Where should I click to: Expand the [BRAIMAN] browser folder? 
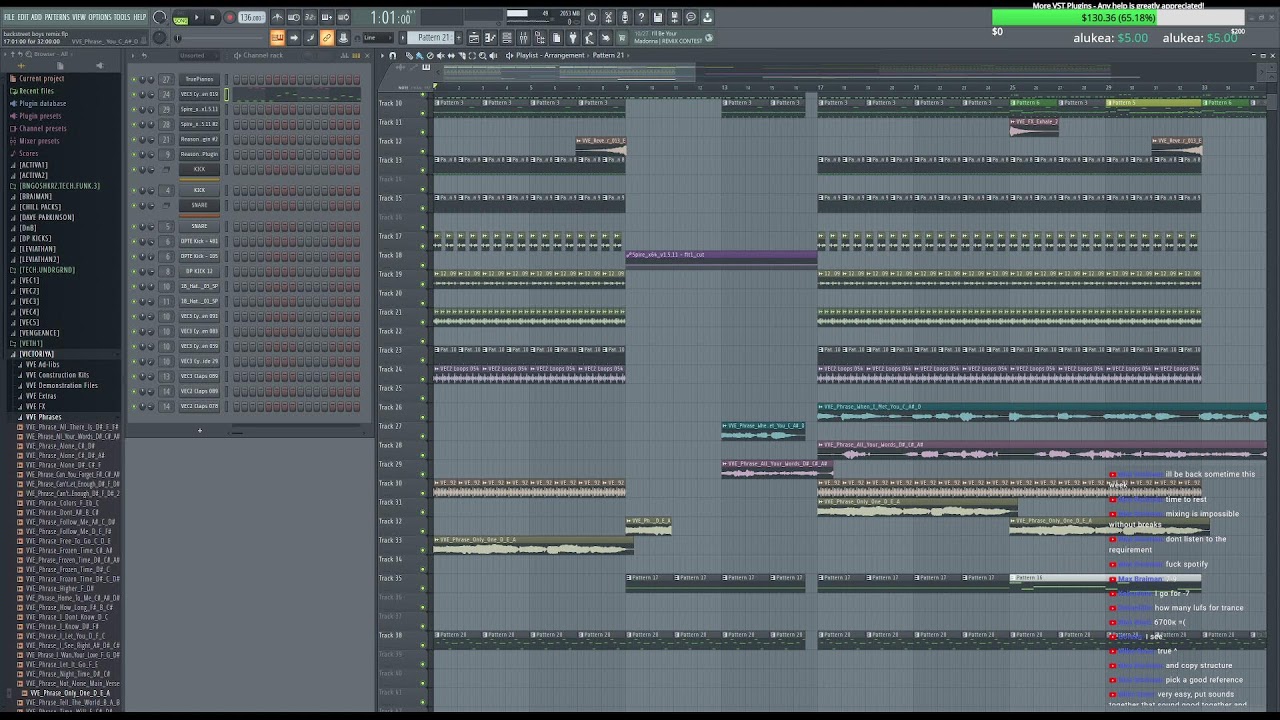pyautogui.click(x=36, y=196)
